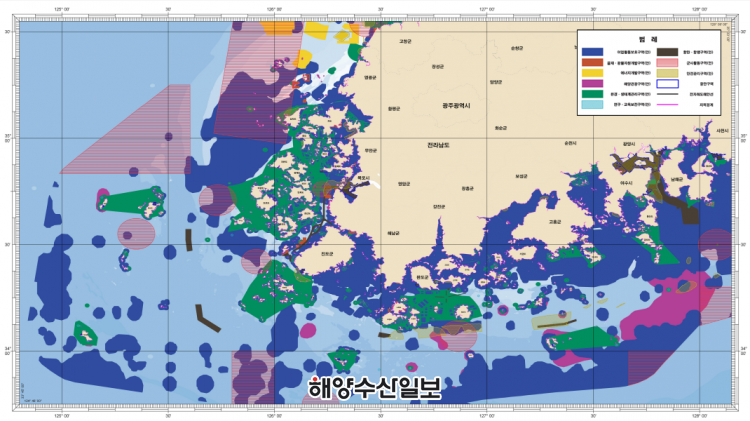Image resolution: width=750 pixels, height=421 pixels.
Task: Click the 장흥군 label
Action: coord(468,189)
